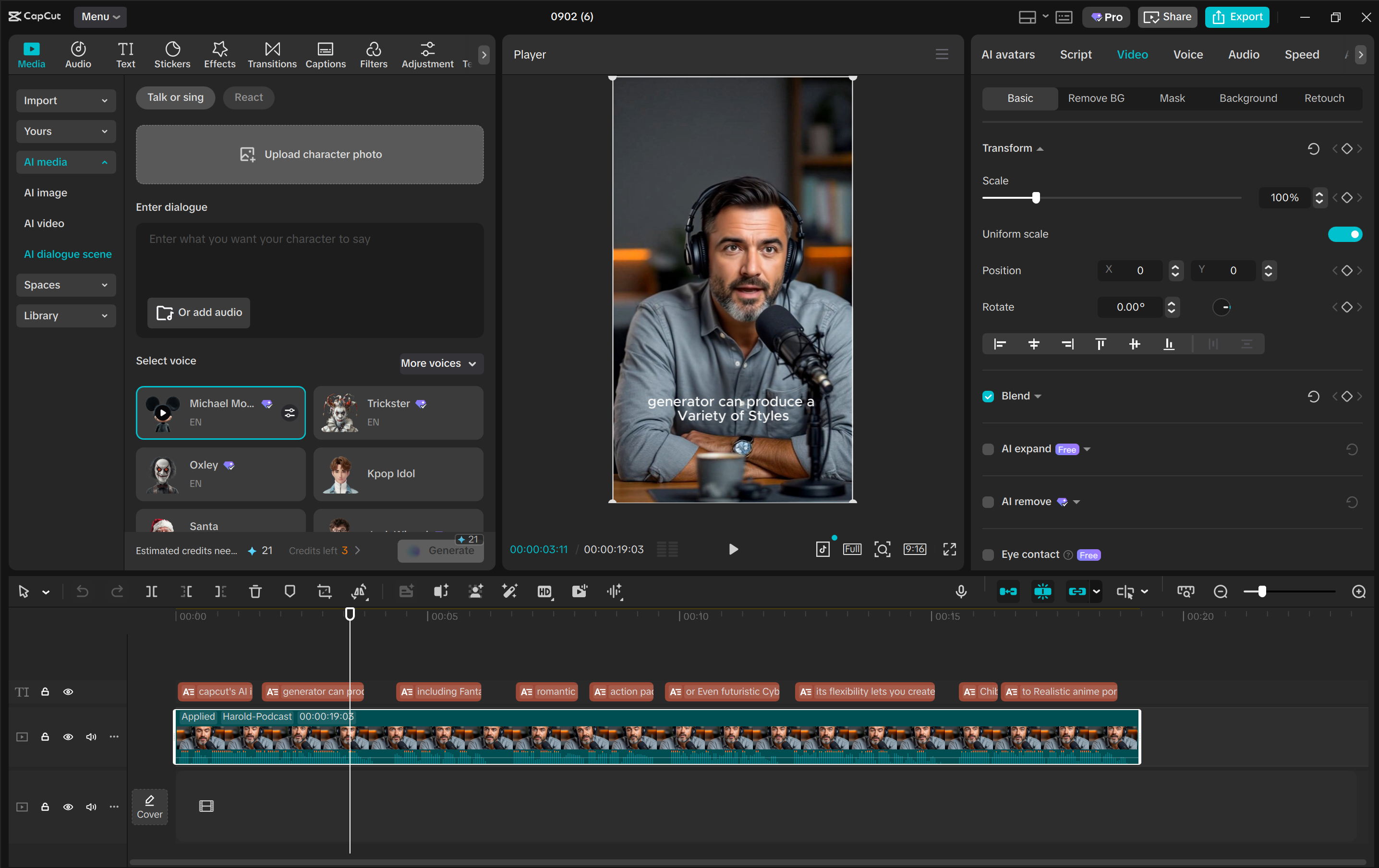Open the Mask tab
The width and height of the screenshot is (1379, 868).
1172,98
